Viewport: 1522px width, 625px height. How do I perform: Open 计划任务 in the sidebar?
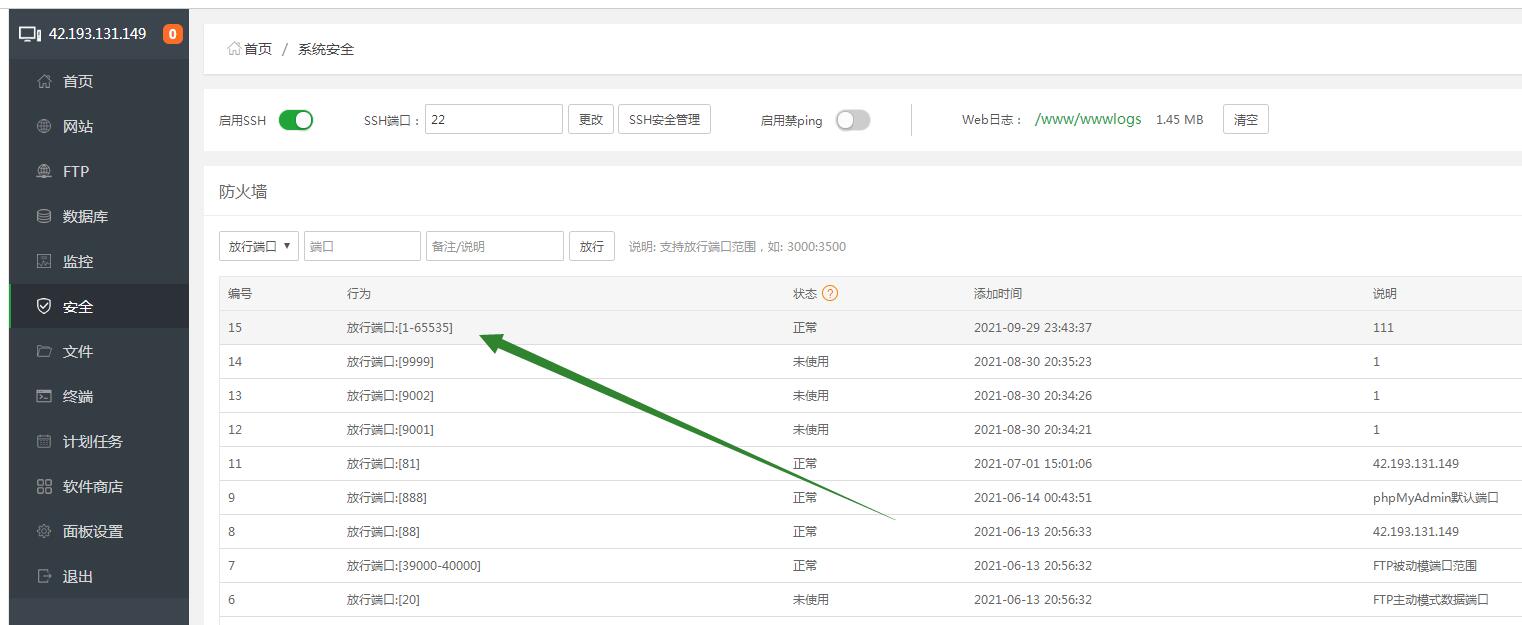92,442
